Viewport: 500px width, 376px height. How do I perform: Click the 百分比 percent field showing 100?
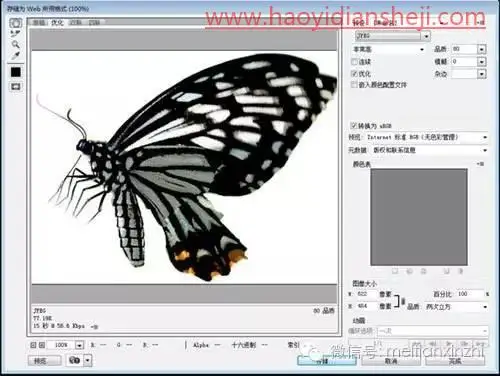(x=469, y=294)
